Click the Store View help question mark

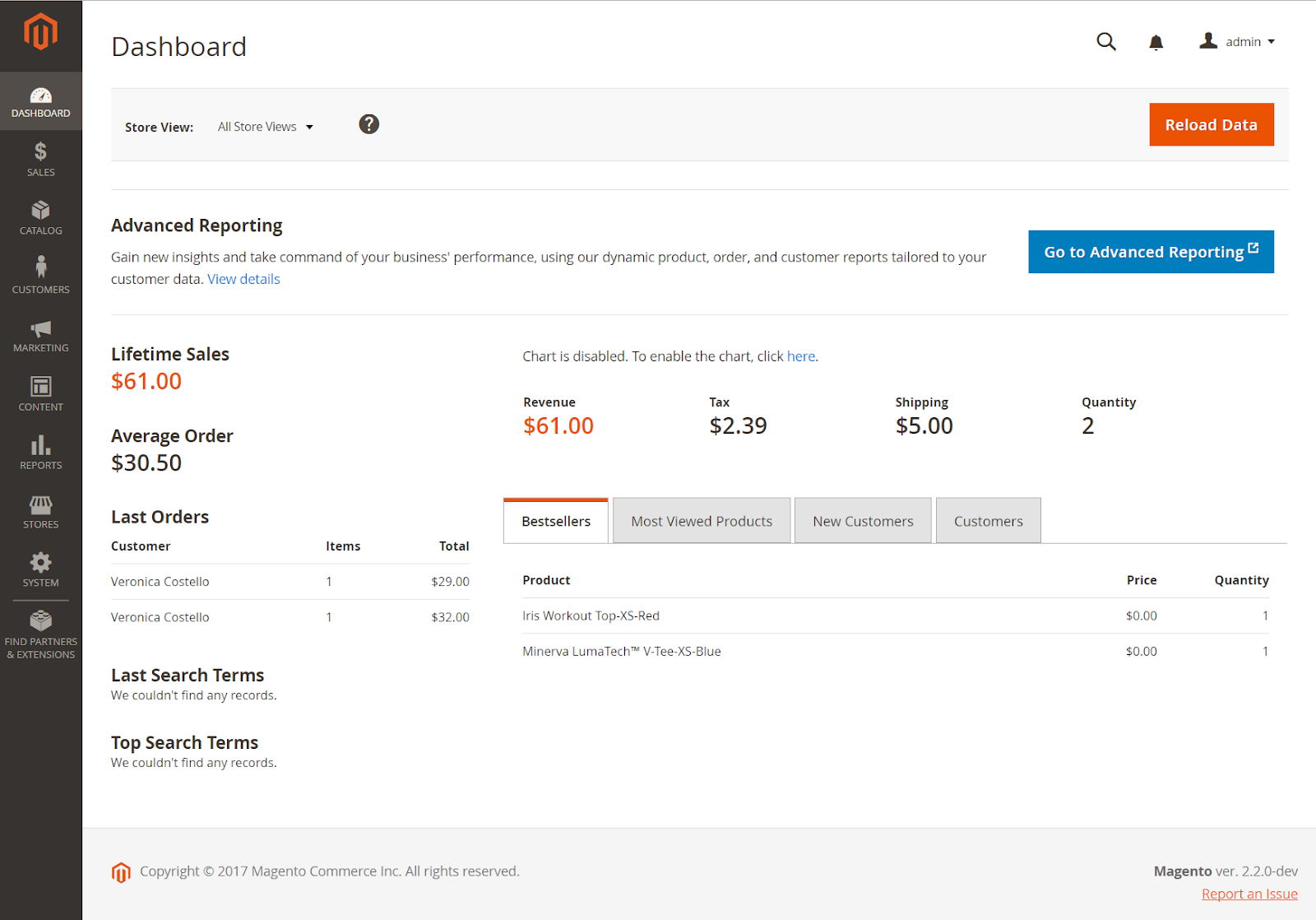(368, 124)
